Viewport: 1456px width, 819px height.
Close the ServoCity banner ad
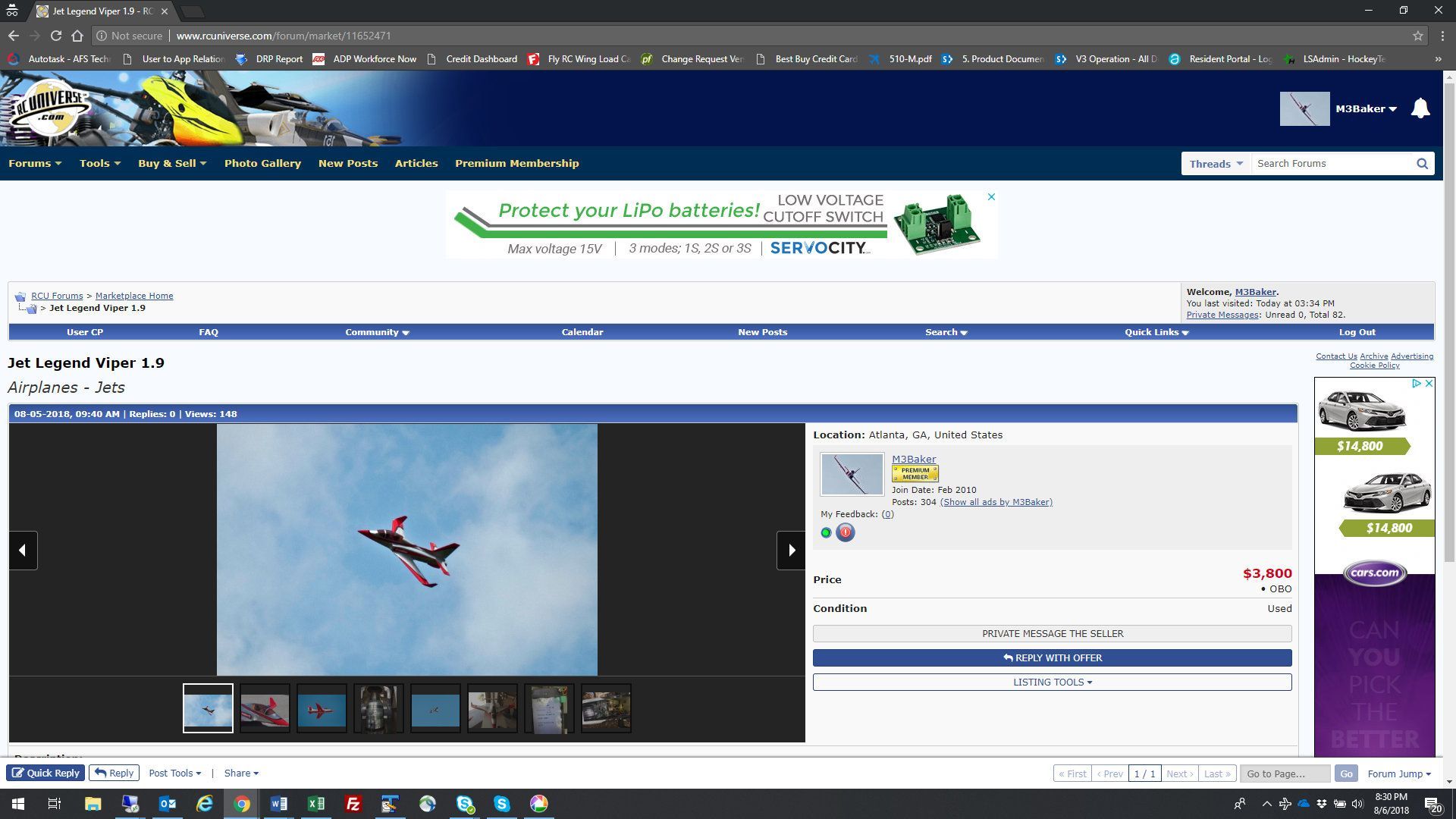(x=990, y=197)
